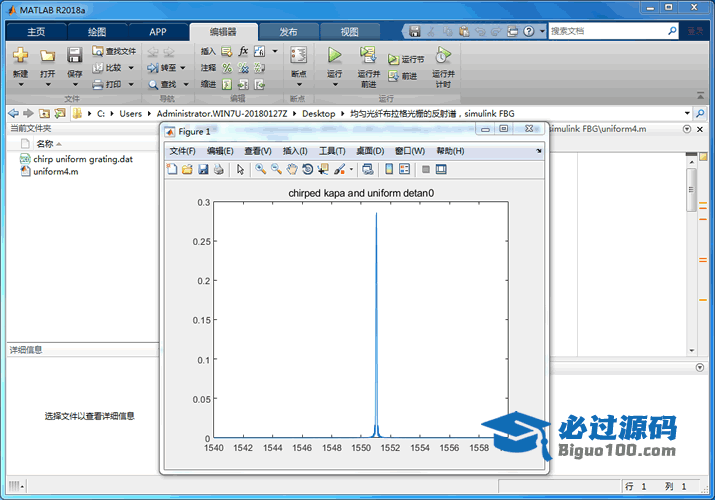Click the Save (保存) floppy disk icon
The height and width of the screenshot is (500, 715).
(x=74, y=55)
